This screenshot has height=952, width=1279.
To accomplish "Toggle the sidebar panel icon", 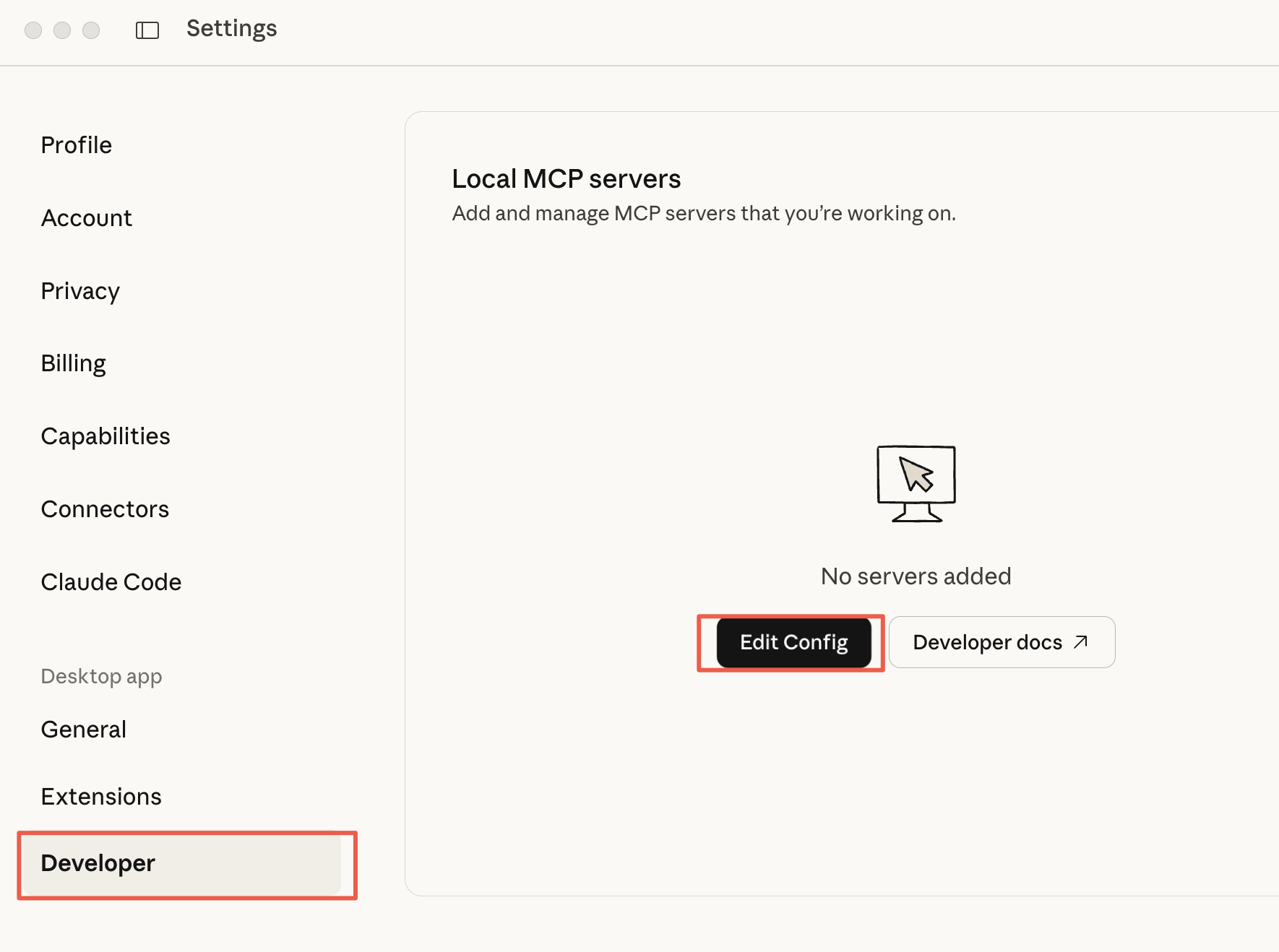I will click(x=147, y=30).
